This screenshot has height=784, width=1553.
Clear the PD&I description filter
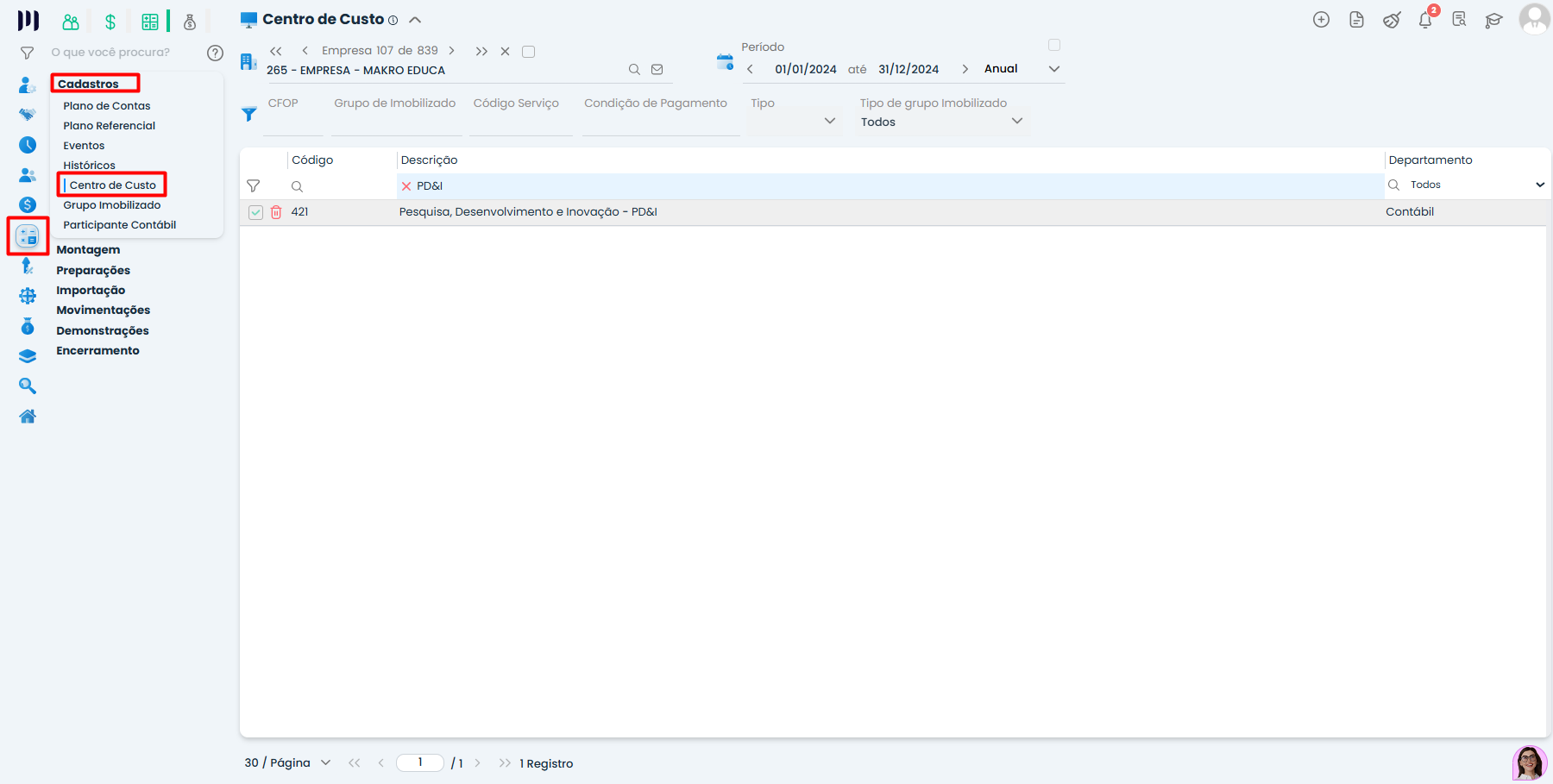pyautogui.click(x=406, y=186)
